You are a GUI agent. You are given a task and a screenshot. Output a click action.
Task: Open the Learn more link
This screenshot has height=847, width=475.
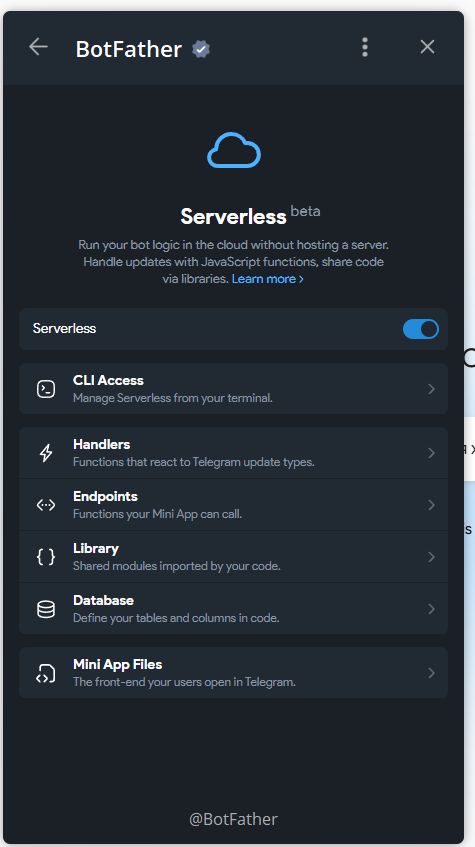[x=267, y=279]
